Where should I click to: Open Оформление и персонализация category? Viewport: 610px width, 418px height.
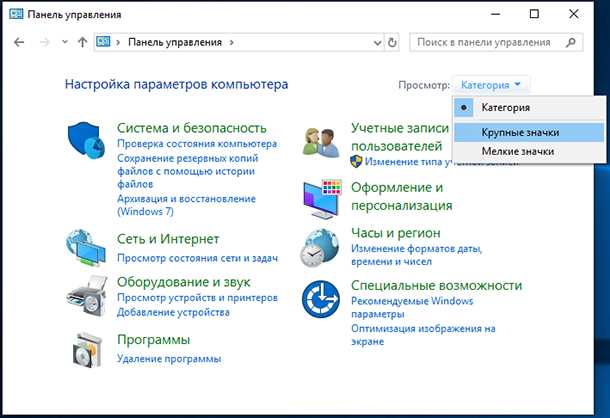point(401,196)
